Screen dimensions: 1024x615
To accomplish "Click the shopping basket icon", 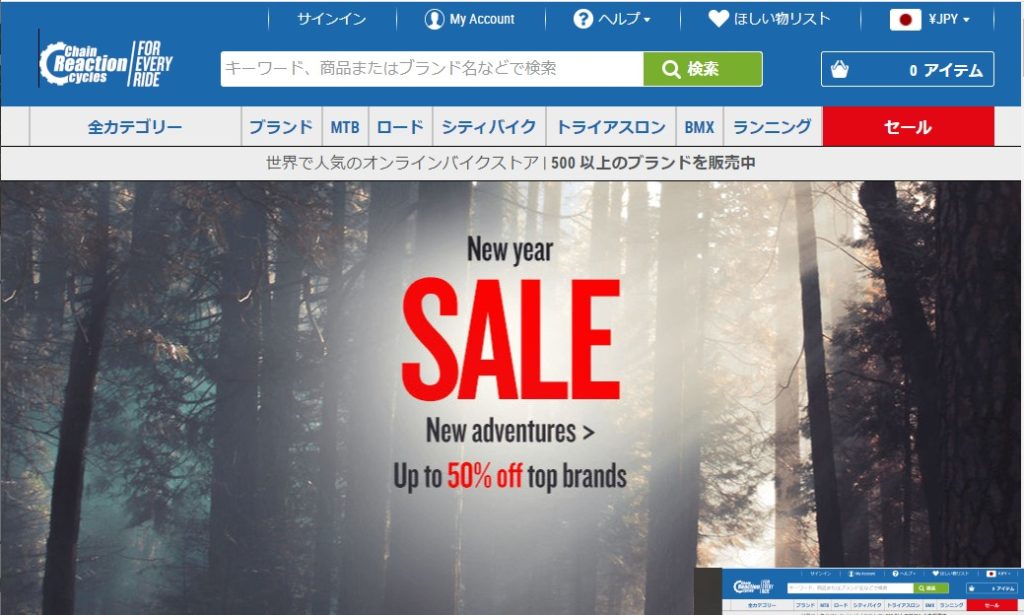I will coord(839,69).
